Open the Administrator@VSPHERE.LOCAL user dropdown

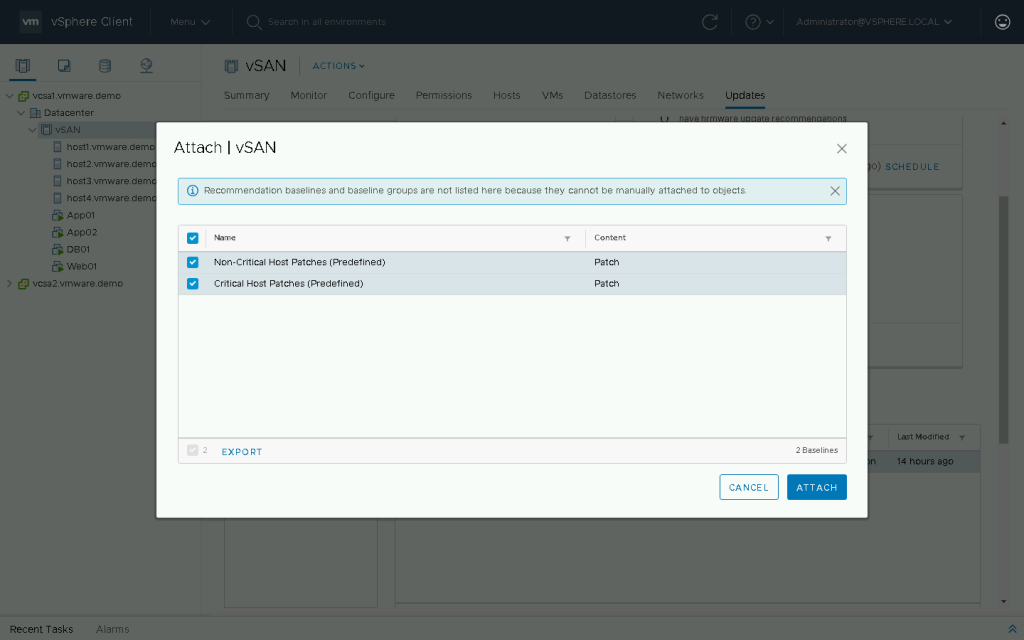[x=873, y=22]
